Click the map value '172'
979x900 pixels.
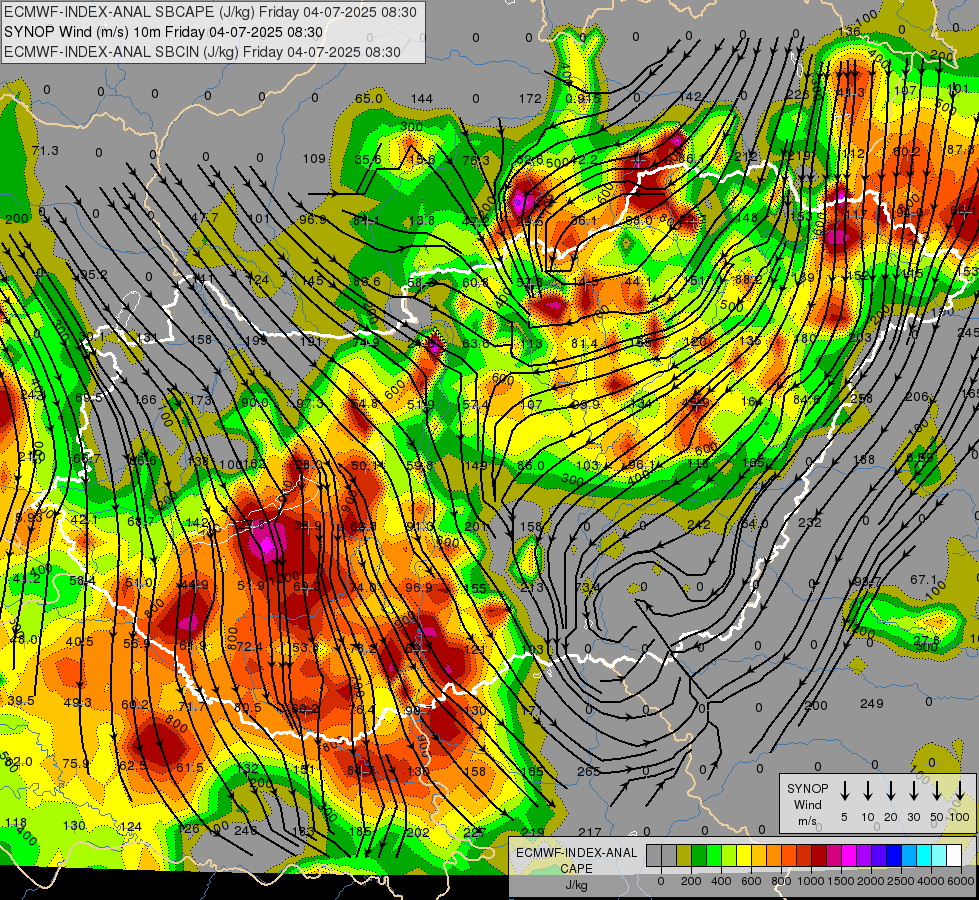click(x=530, y=98)
